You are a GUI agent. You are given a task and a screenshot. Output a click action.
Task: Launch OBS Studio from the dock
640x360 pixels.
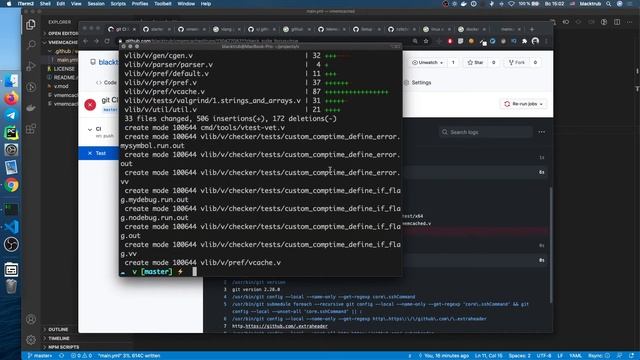[11, 244]
